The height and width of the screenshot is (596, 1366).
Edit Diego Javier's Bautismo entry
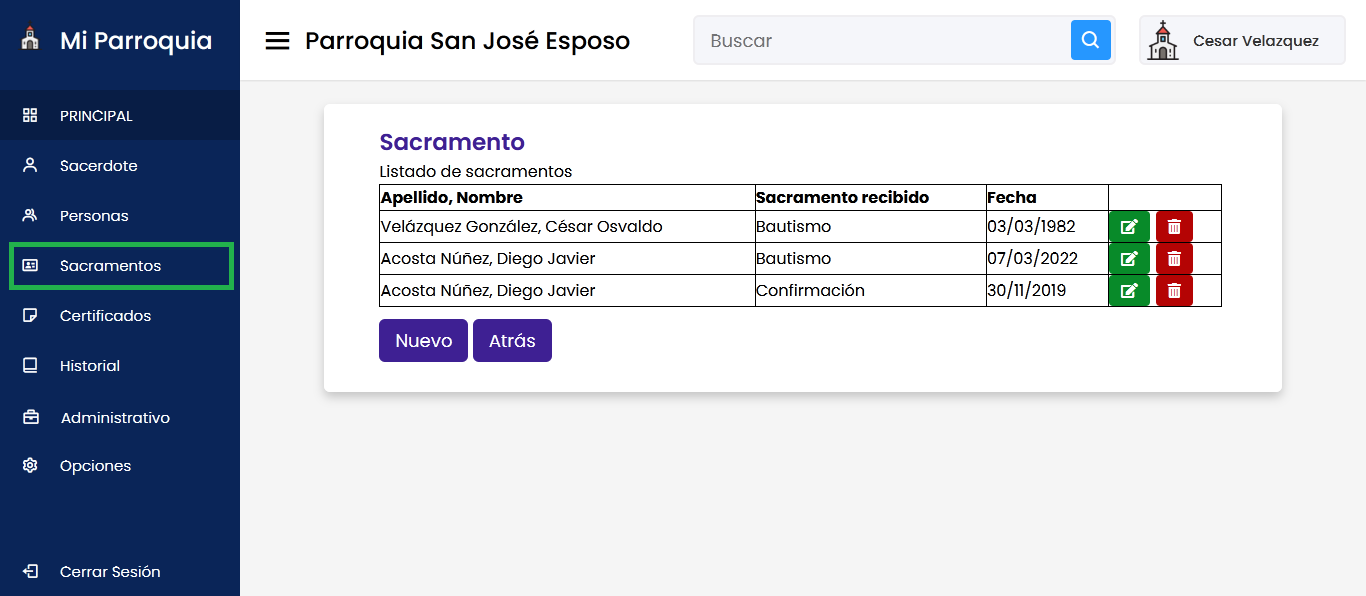(x=1129, y=259)
